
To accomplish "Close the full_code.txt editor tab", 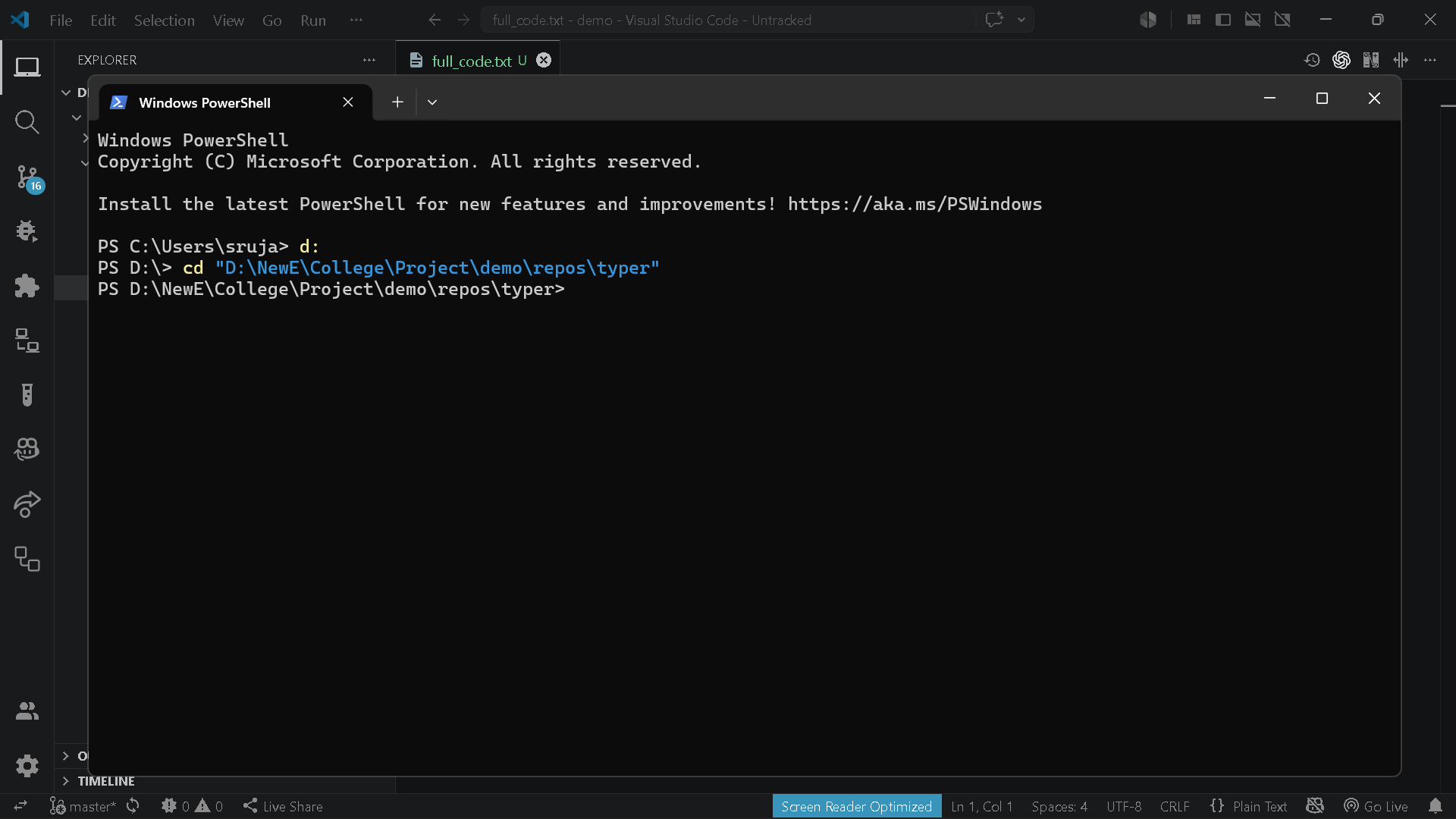I will 544,60.
